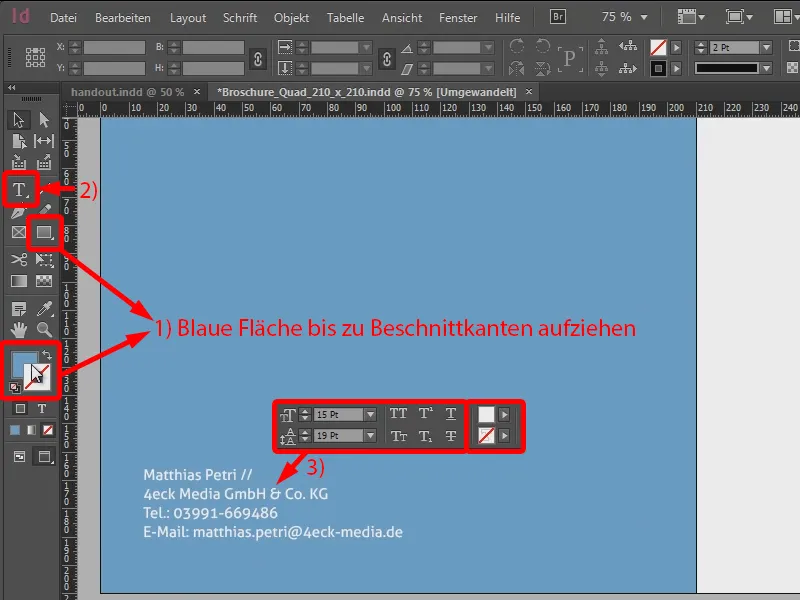Increase stroke weight with the 2 Pt stepper
The image size is (800, 600).
701,42
